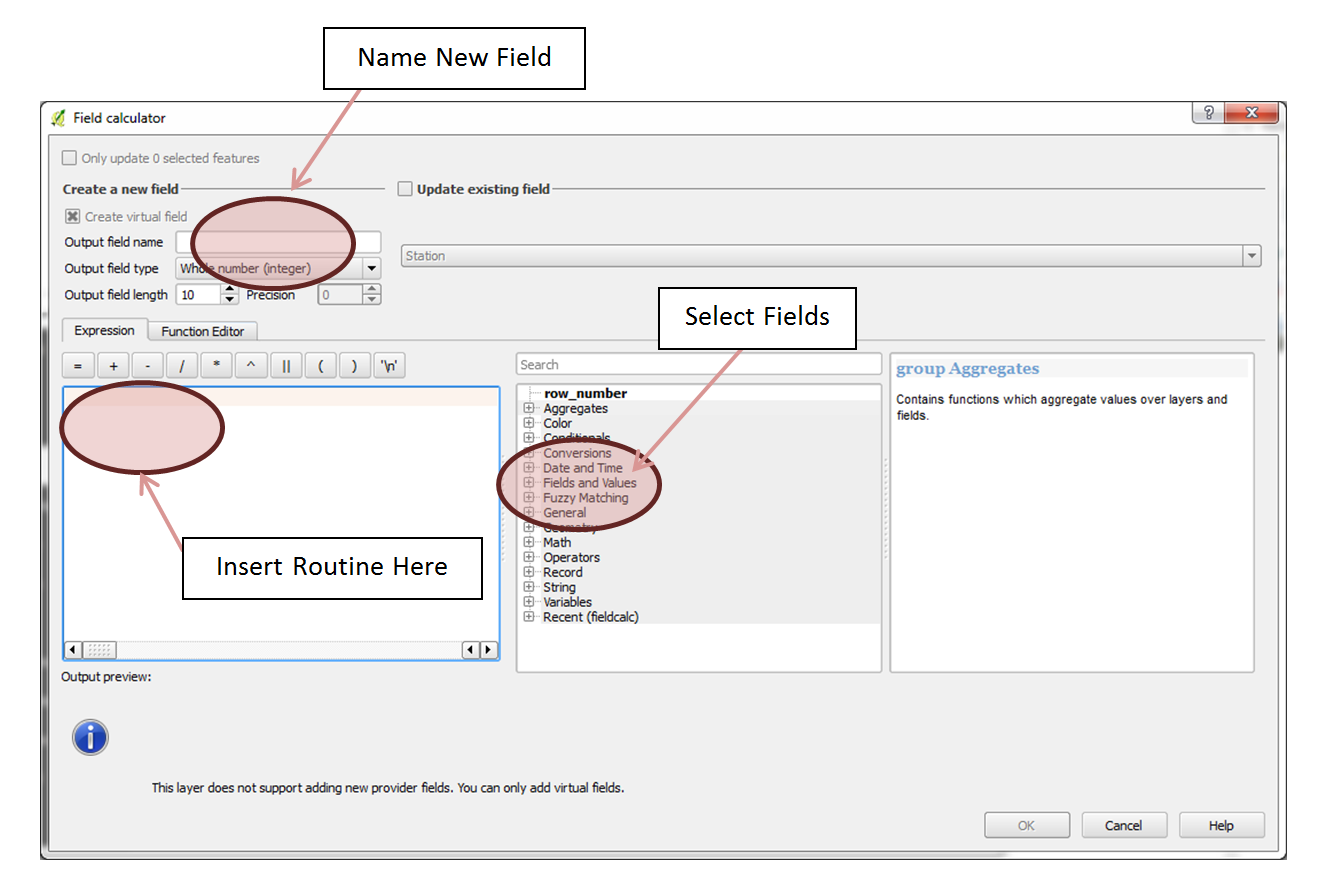Insert the closing parenthesis button

tap(355, 366)
